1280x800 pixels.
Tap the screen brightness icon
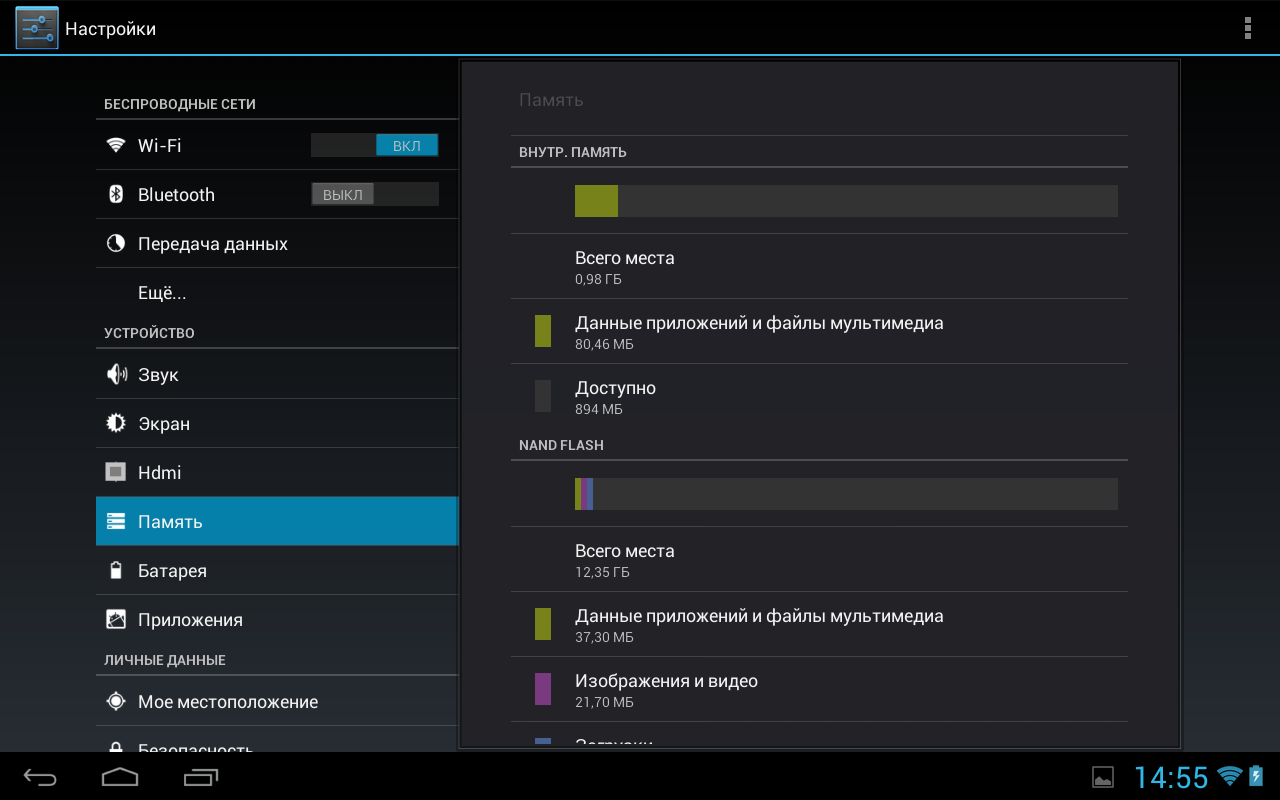116,423
